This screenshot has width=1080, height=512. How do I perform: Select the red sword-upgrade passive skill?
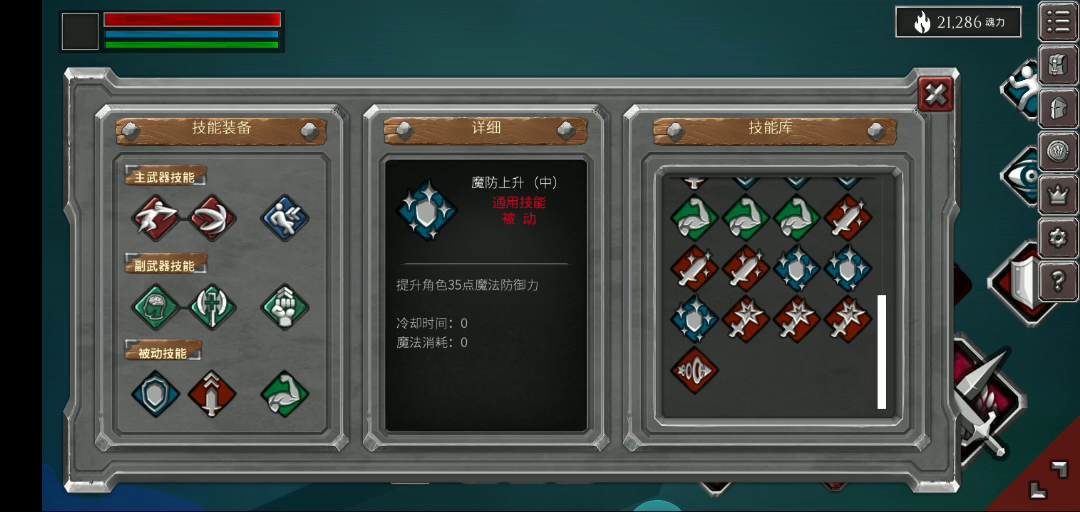tap(212, 393)
